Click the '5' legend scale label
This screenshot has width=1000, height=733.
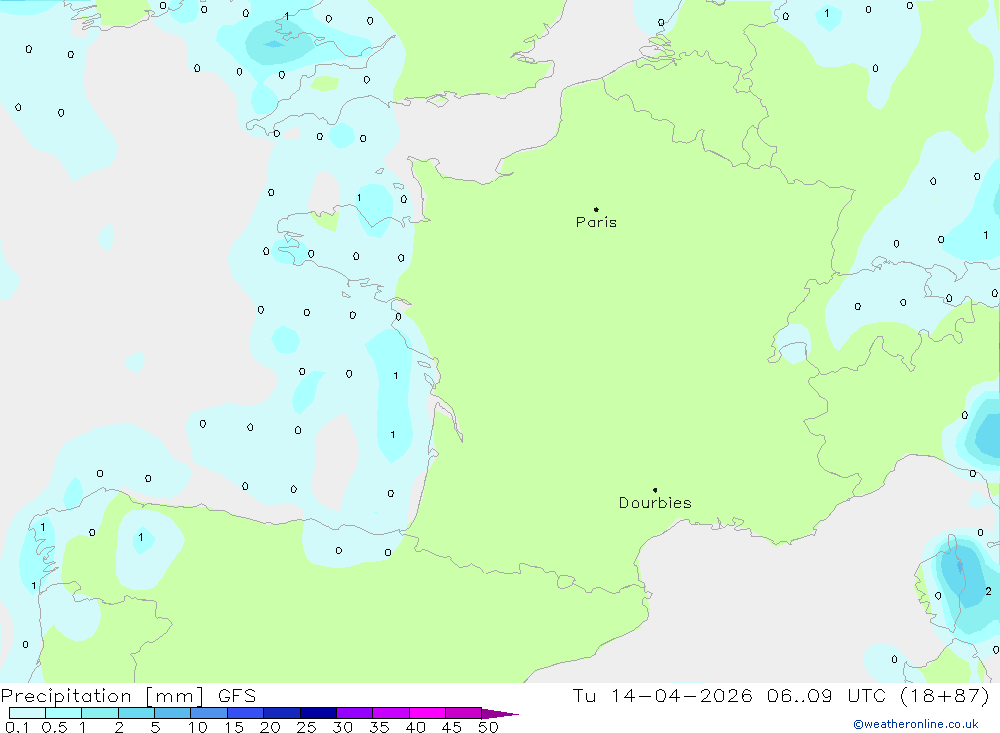(155, 727)
